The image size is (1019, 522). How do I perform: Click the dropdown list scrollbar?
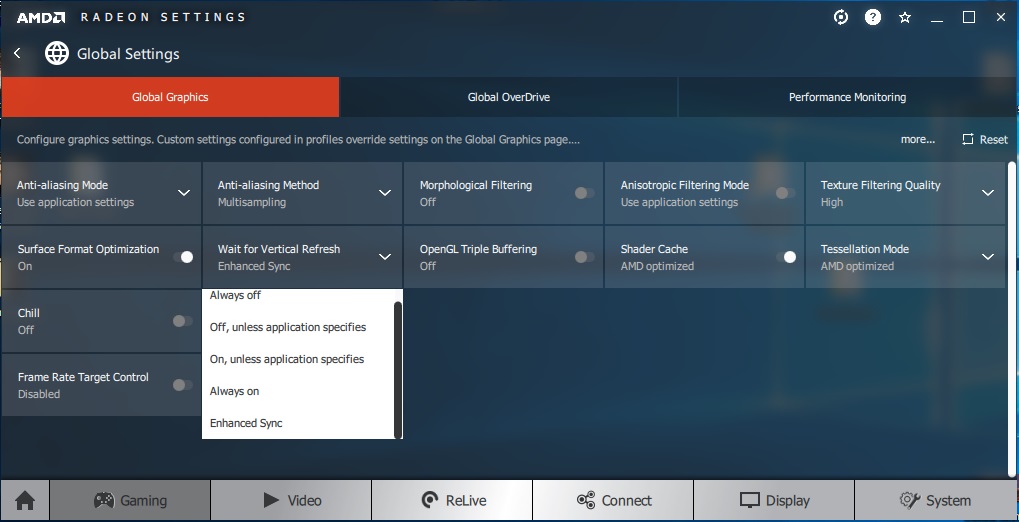pyautogui.click(x=398, y=370)
